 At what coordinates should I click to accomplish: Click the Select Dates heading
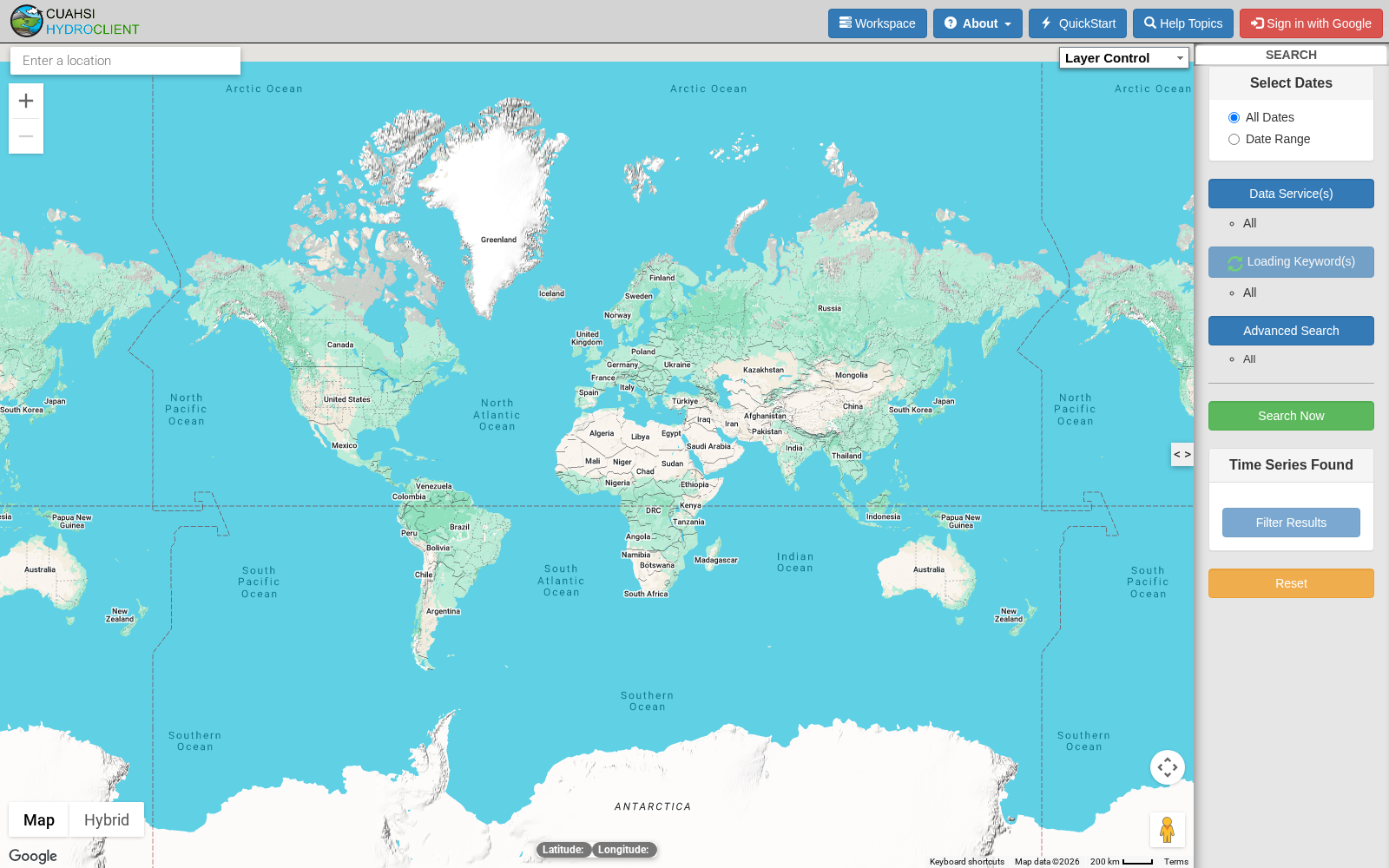click(1291, 83)
